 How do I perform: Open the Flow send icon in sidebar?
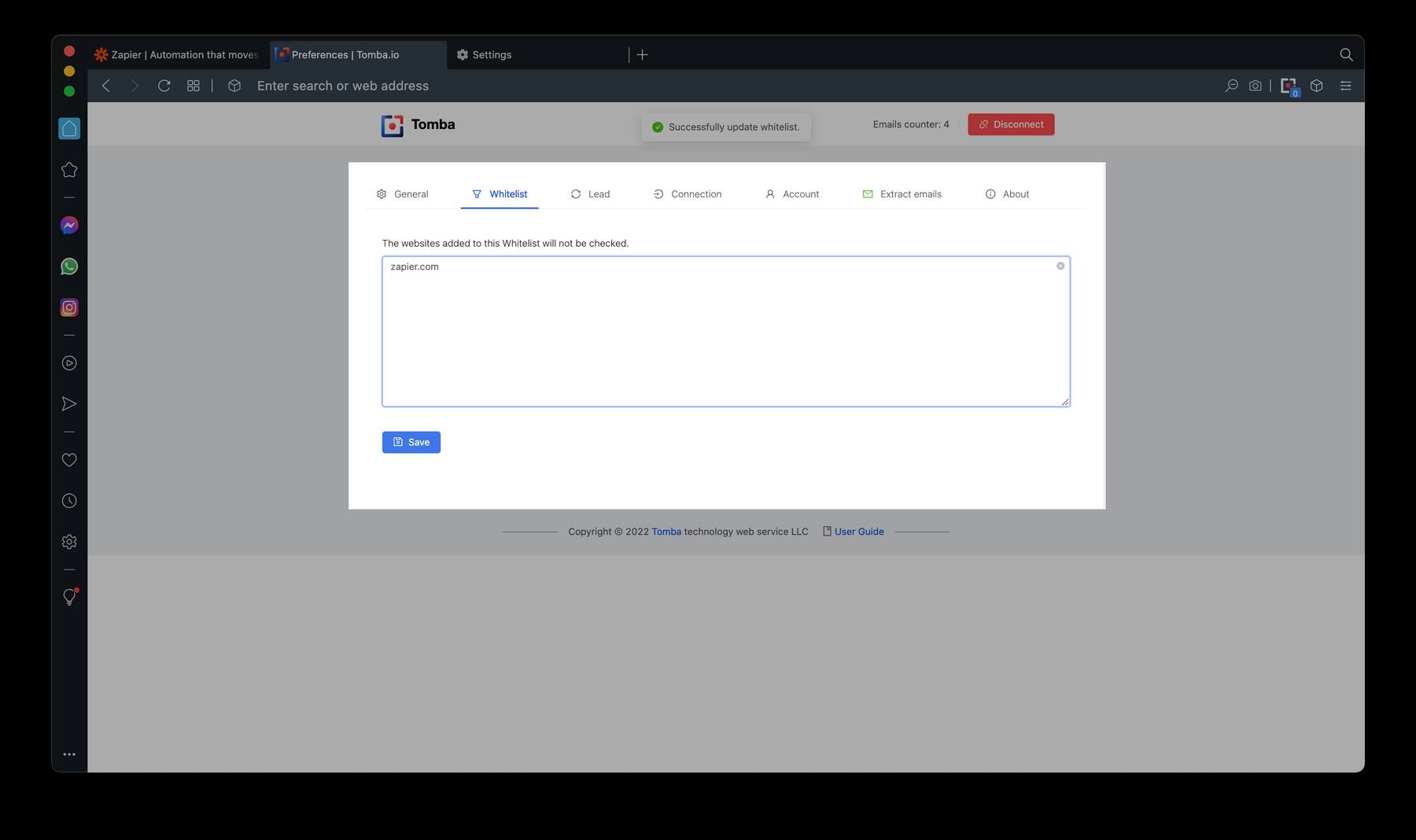(x=69, y=403)
